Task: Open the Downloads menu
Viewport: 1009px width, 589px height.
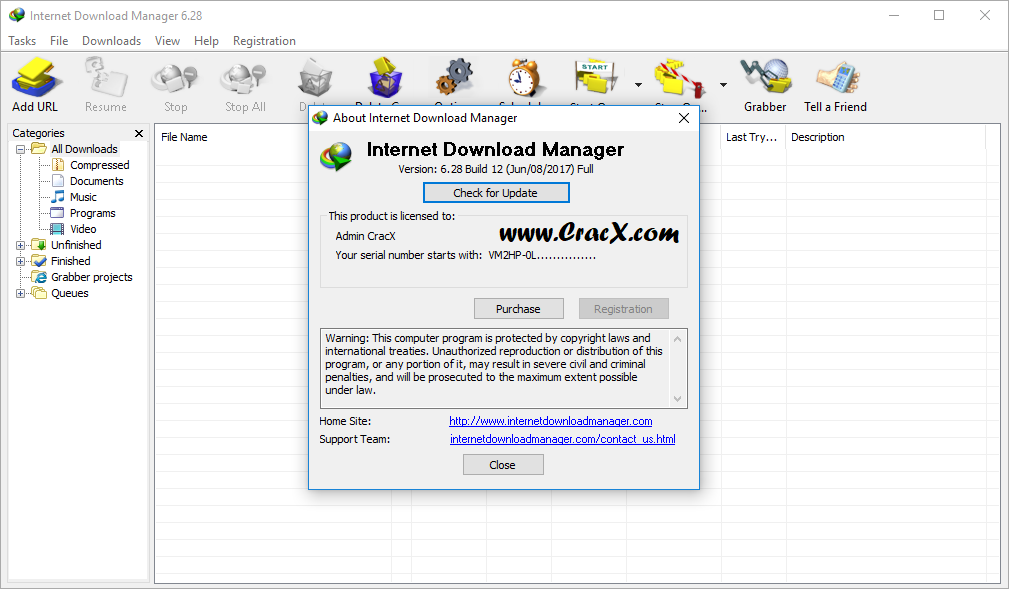Action: [x=111, y=41]
